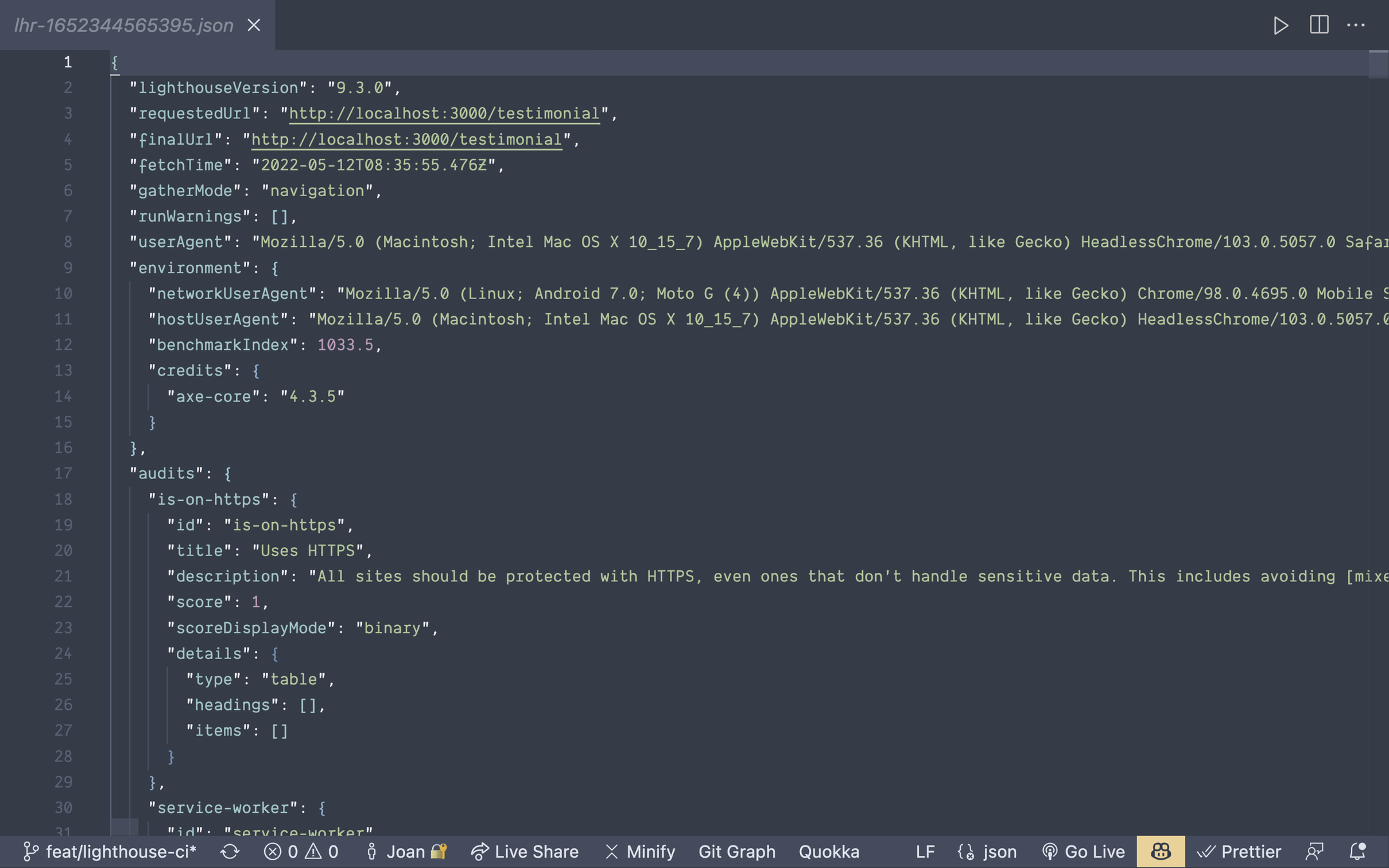Open the notifications bell icon
1389x868 pixels.
point(1357,852)
